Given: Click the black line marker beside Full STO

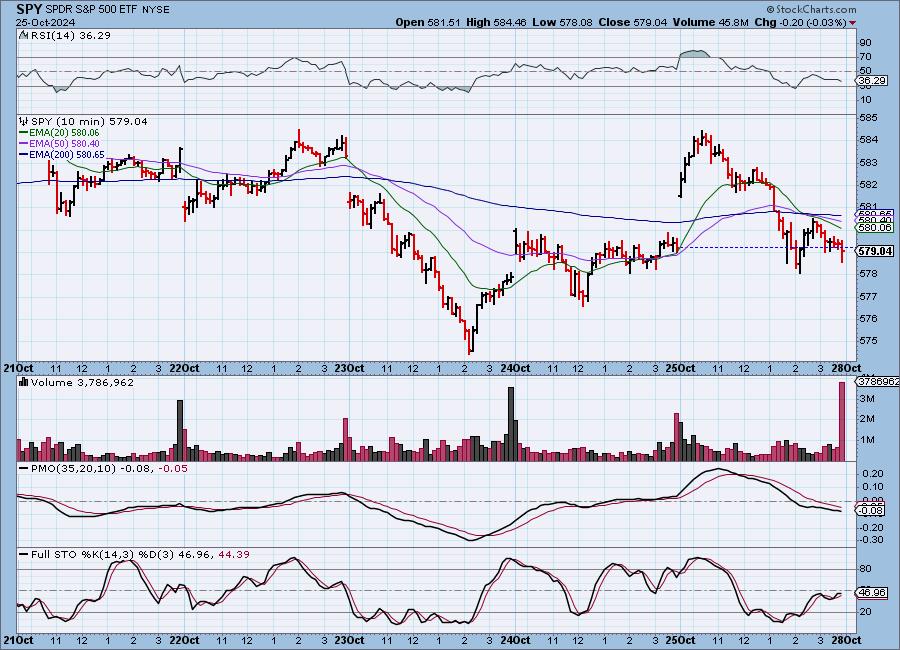Looking at the screenshot, I should click(24, 555).
